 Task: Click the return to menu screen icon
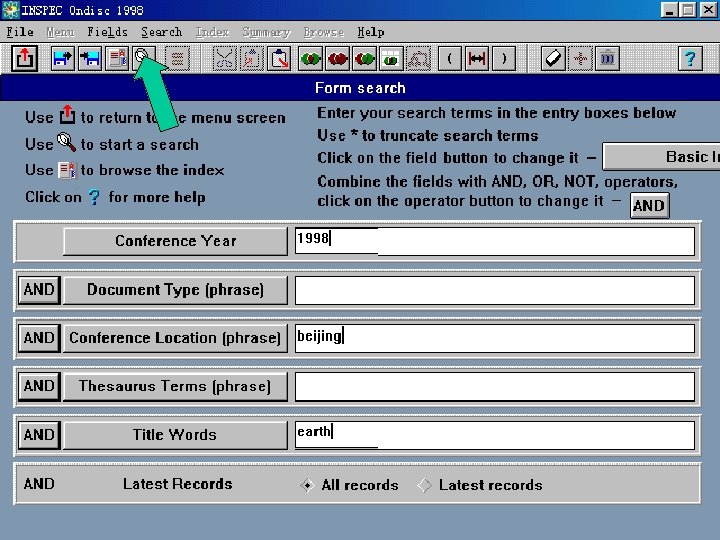click(x=24, y=58)
